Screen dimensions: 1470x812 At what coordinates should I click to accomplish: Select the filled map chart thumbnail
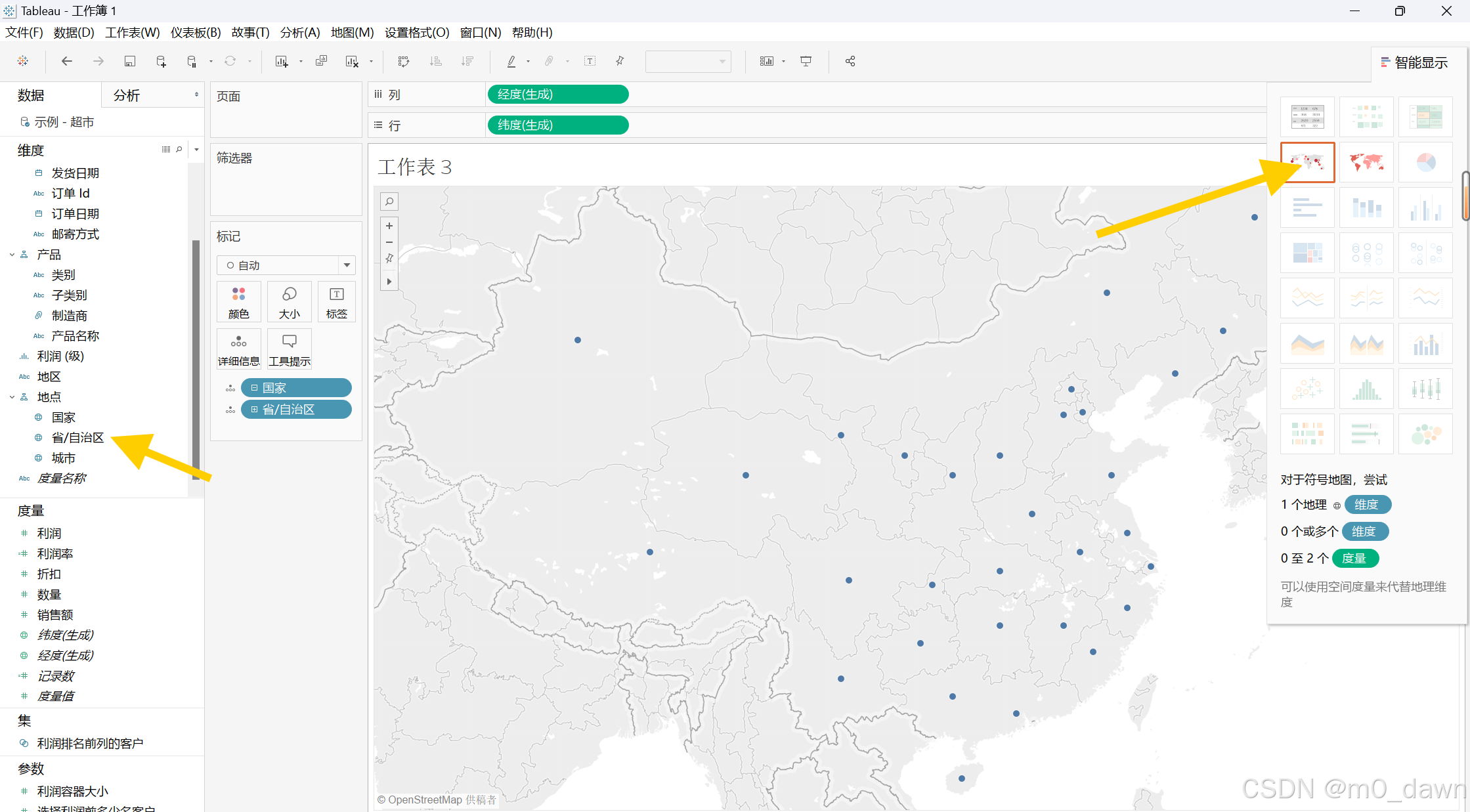tap(1366, 161)
